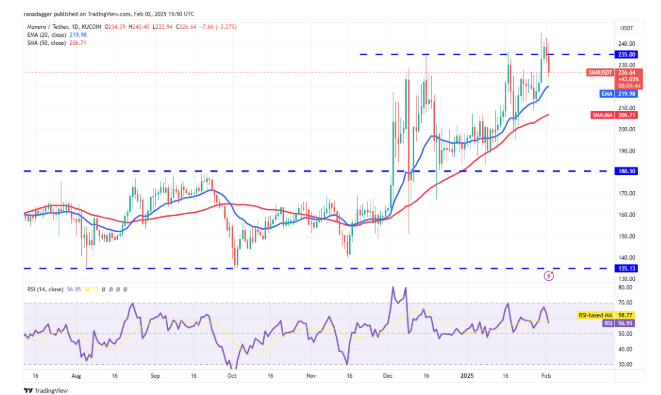This screenshot has width=661, height=395.
Task: Click the 160.00 price axis label
Action: coord(627,215)
